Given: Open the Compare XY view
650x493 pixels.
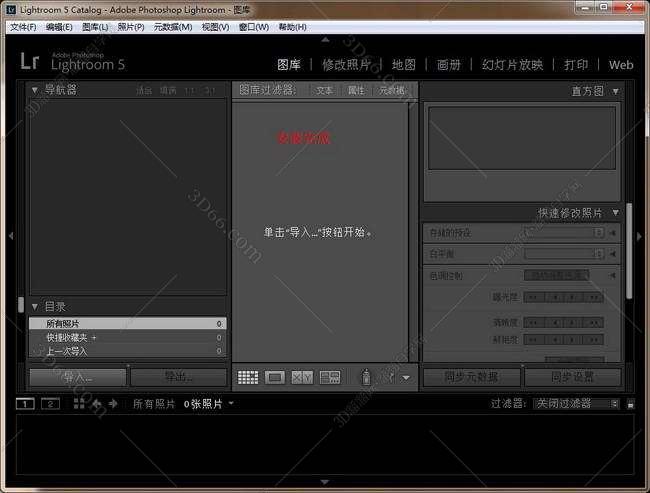Looking at the screenshot, I should [302, 377].
